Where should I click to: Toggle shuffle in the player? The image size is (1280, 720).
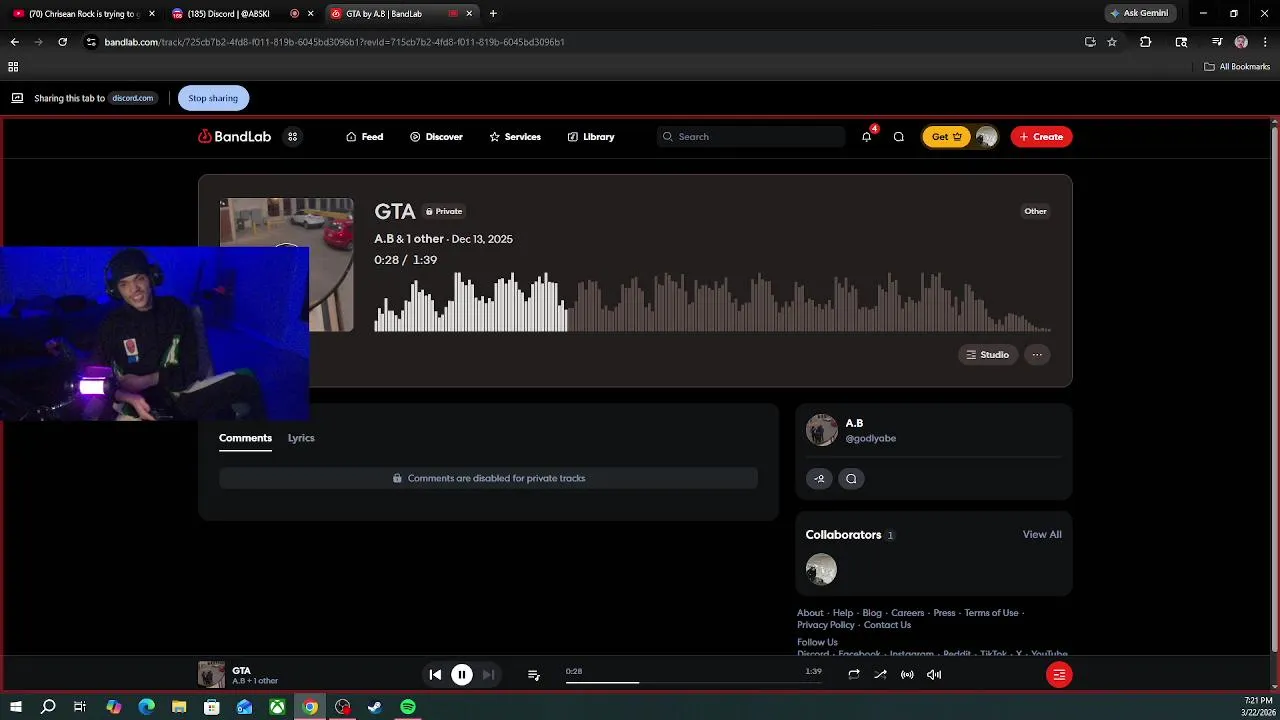coord(880,675)
